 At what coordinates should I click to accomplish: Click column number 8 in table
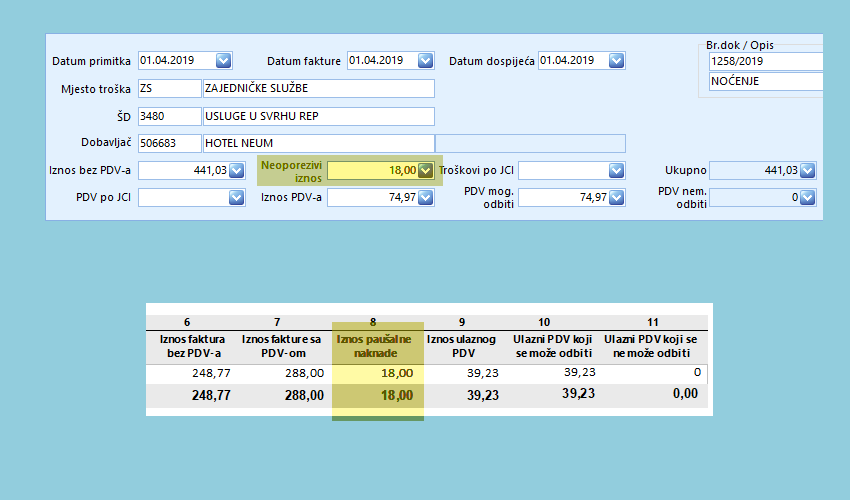click(373, 322)
